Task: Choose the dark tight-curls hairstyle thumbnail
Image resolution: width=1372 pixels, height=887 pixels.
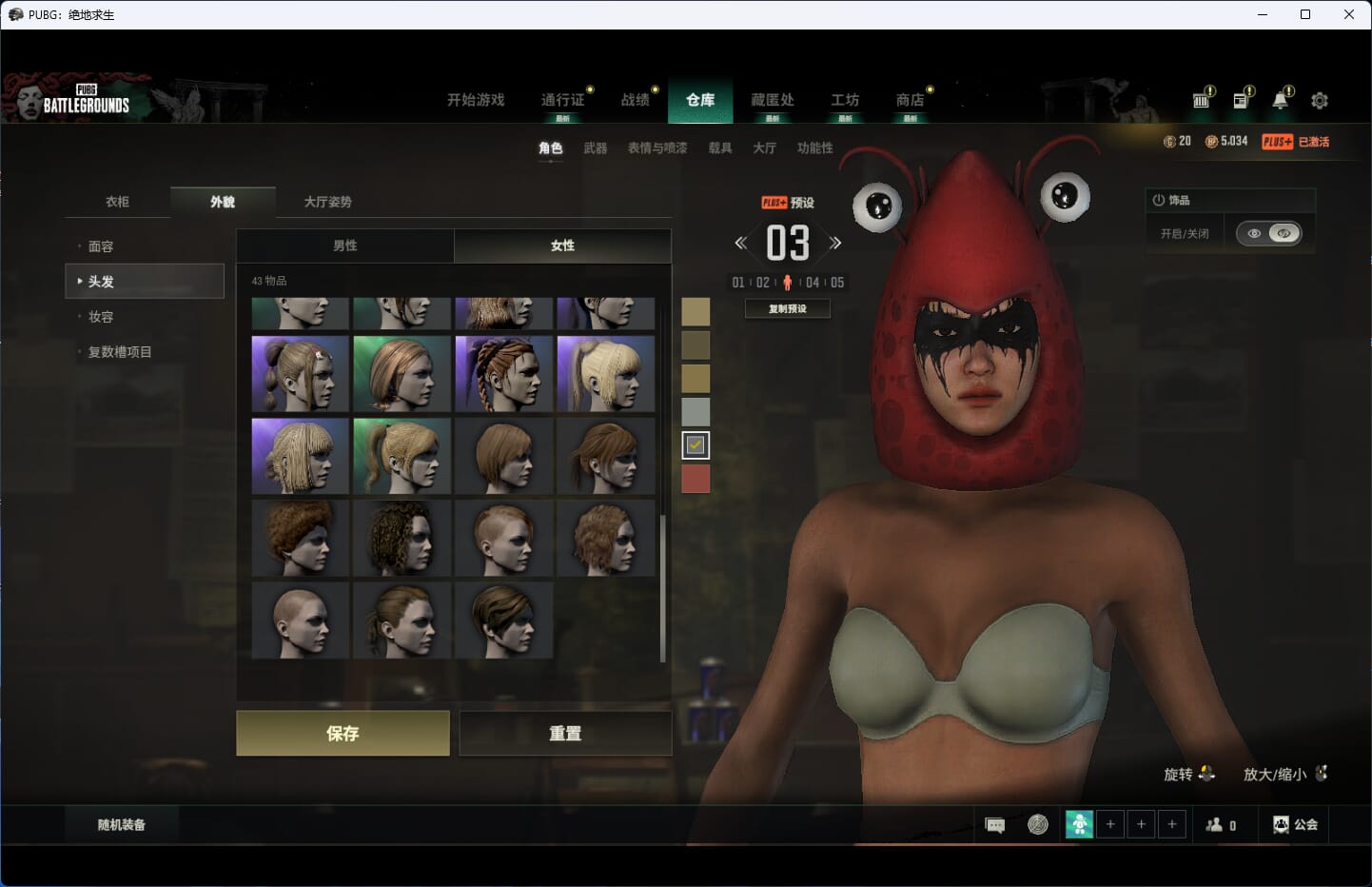Action: click(x=402, y=539)
